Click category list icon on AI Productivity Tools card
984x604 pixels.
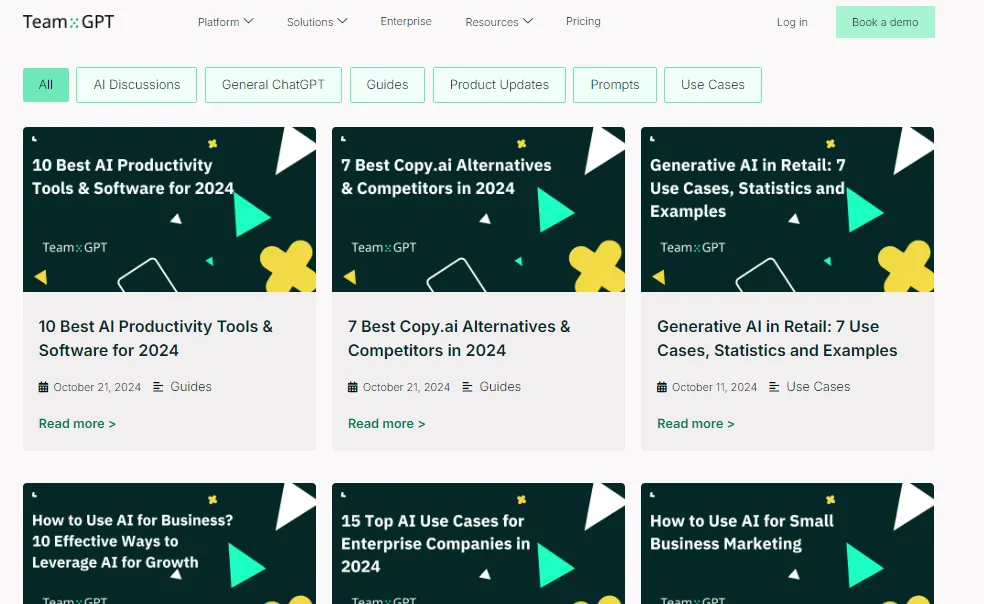pyautogui.click(x=158, y=387)
